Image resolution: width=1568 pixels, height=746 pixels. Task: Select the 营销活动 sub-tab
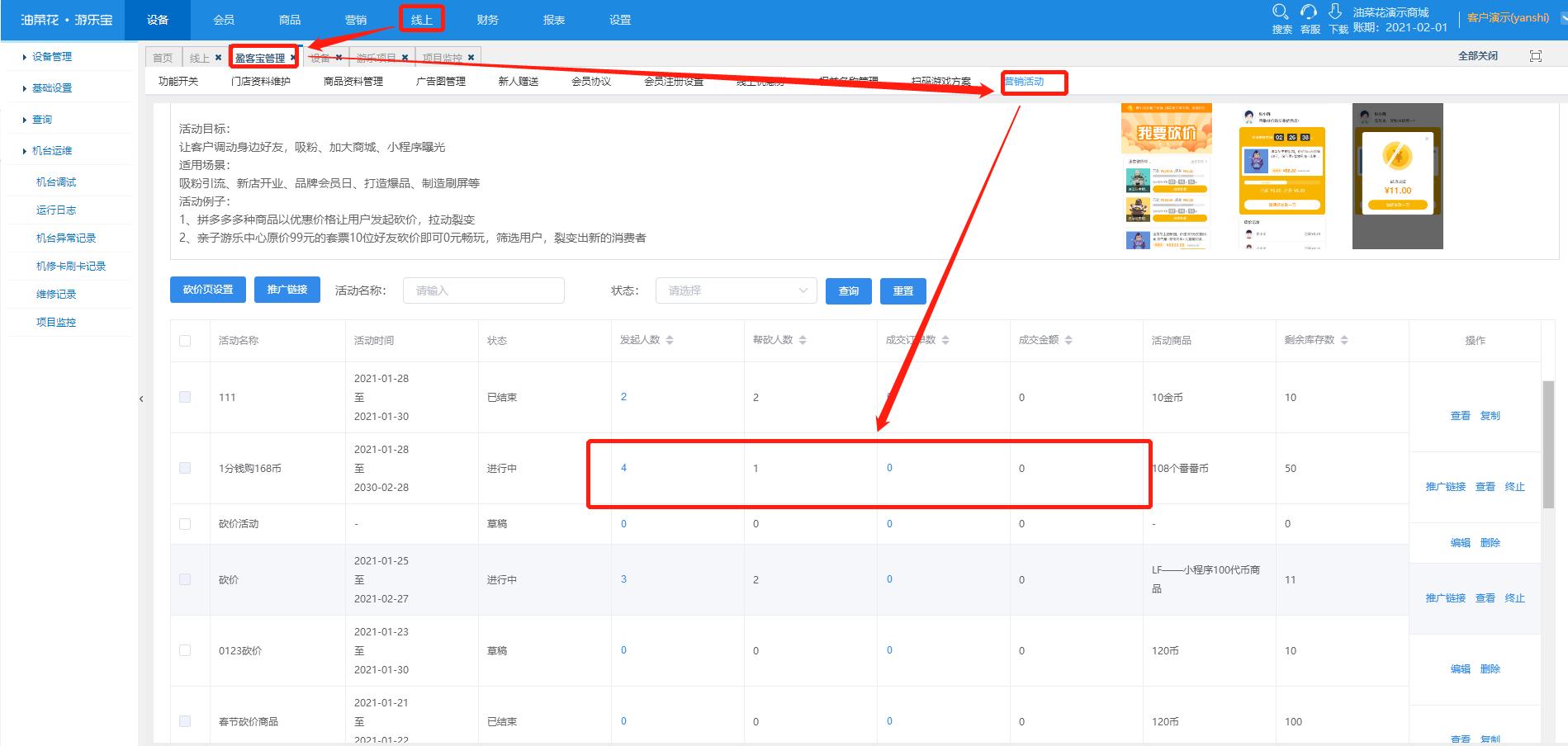tap(1024, 81)
